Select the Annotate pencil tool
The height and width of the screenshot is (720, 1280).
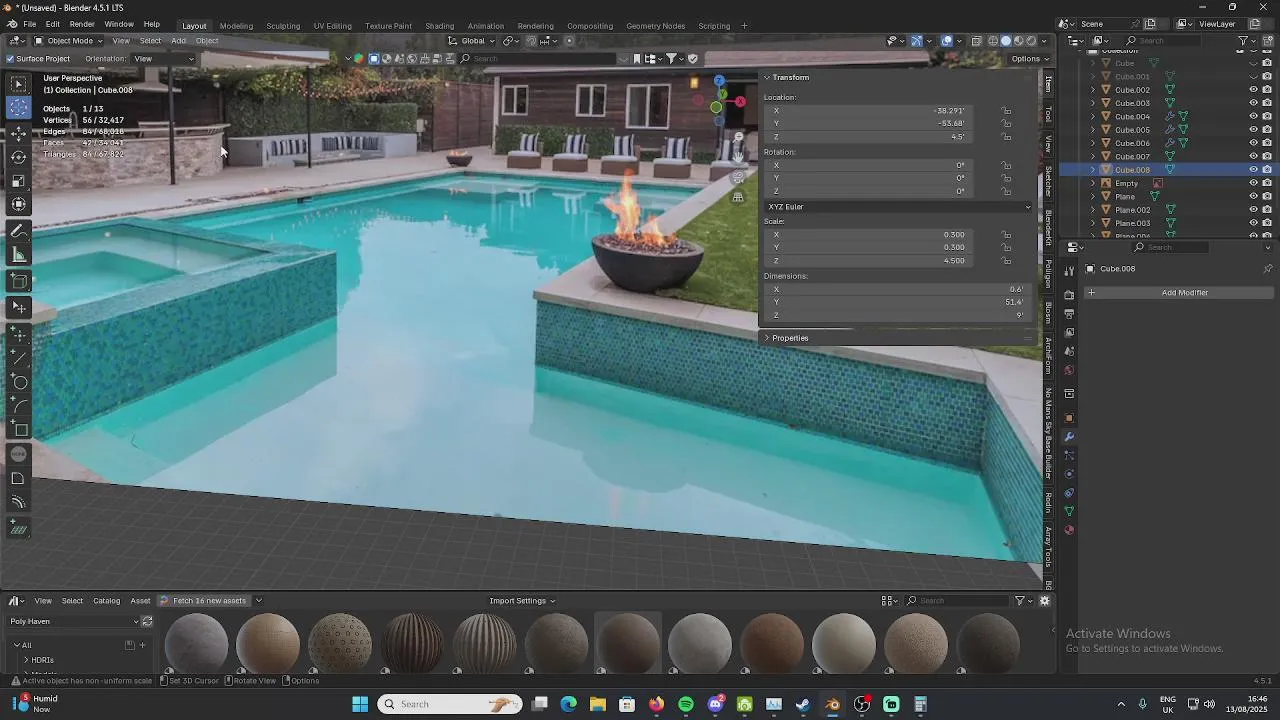pos(19,231)
